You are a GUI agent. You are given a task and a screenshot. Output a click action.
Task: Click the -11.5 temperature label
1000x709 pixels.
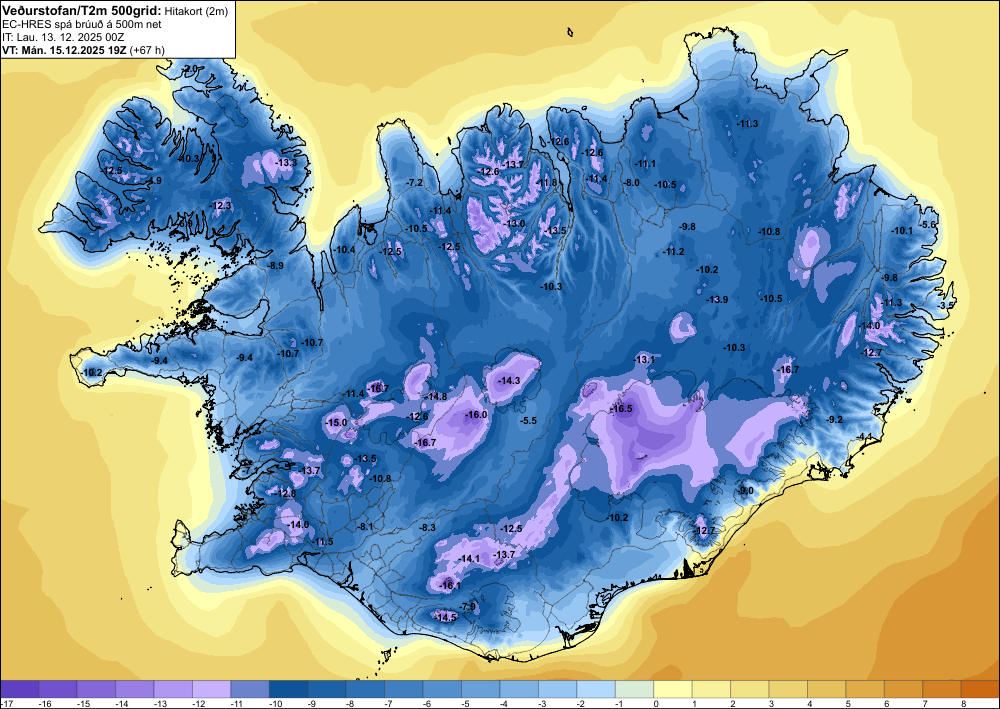(323, 542)
